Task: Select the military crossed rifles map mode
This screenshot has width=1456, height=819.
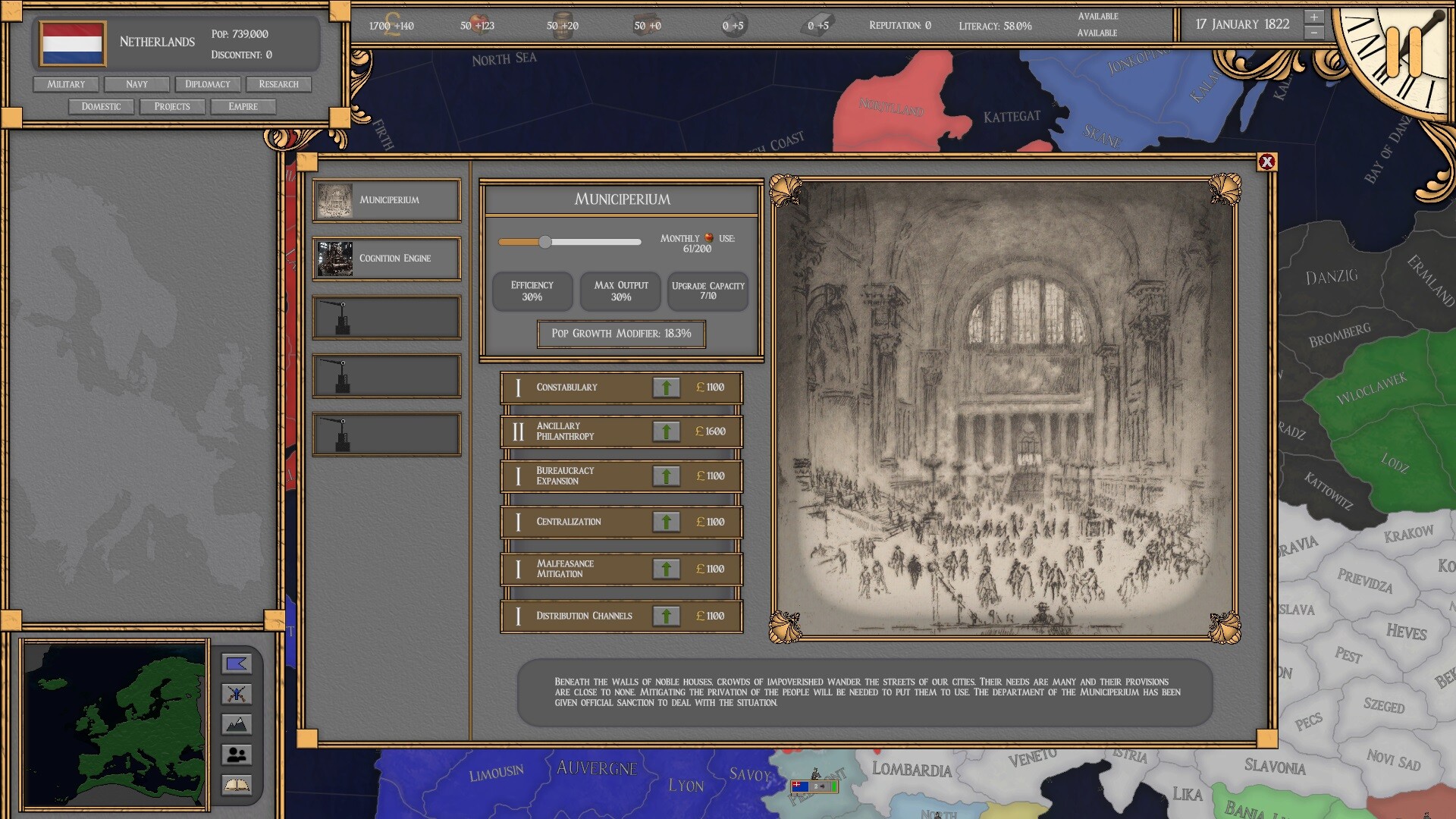Action: point(237,694)
